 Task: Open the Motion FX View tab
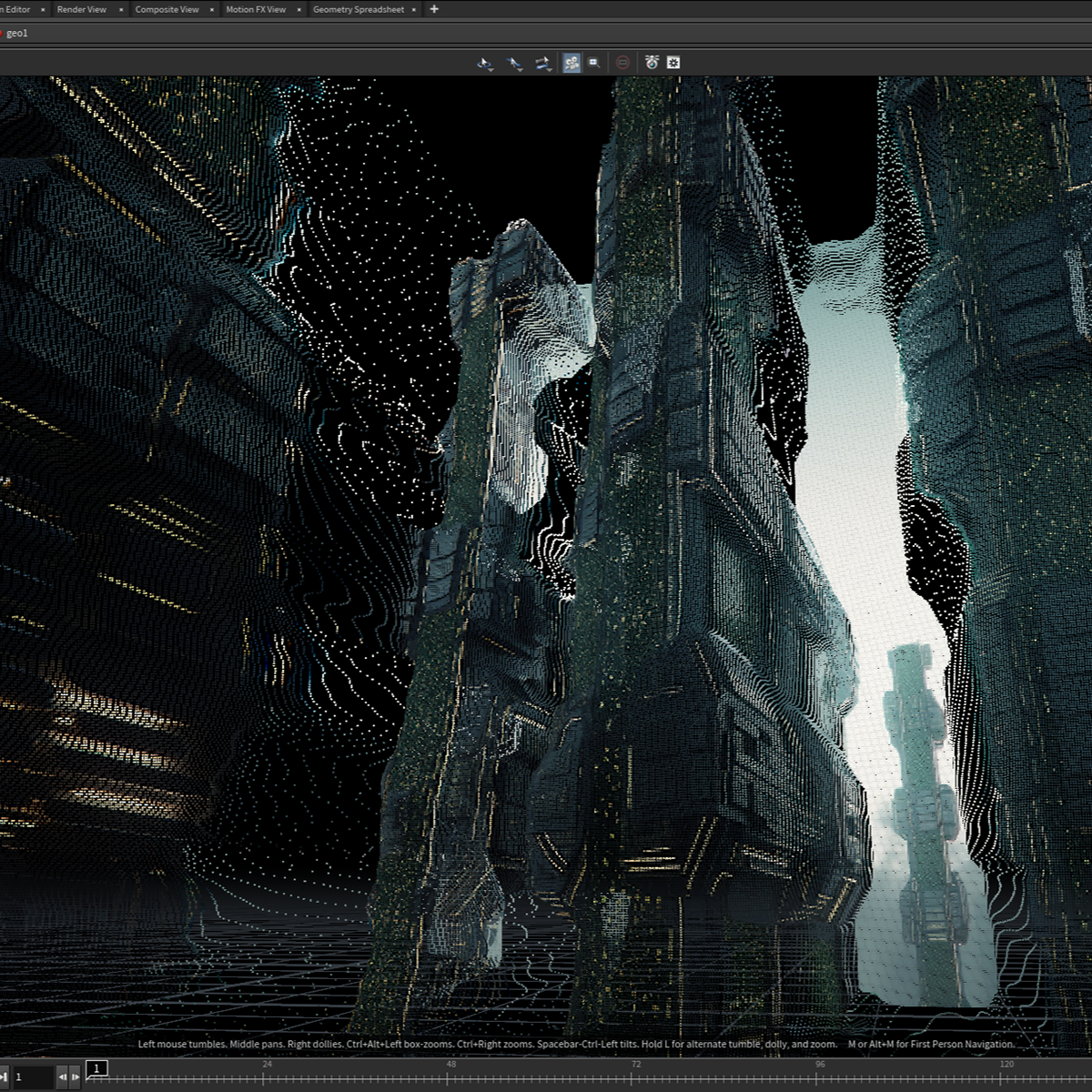pos(255,9)
